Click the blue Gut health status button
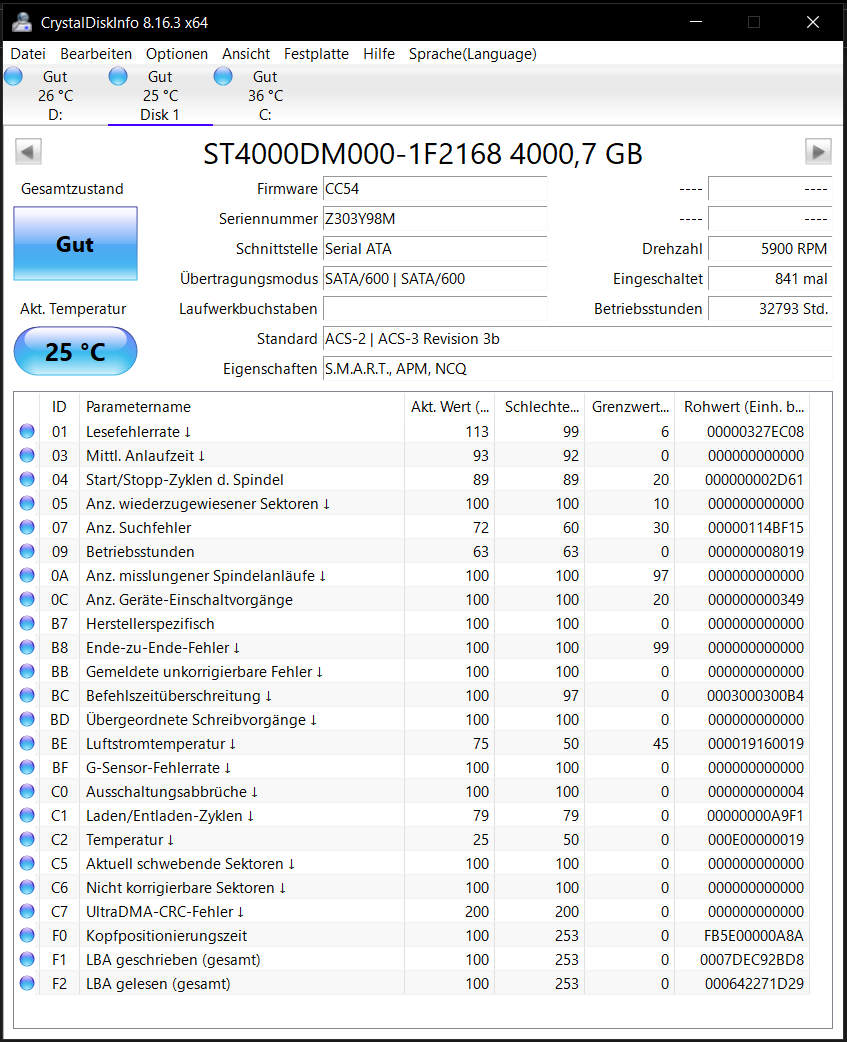This screenshot has width=847, height=1042. point(75,244)
